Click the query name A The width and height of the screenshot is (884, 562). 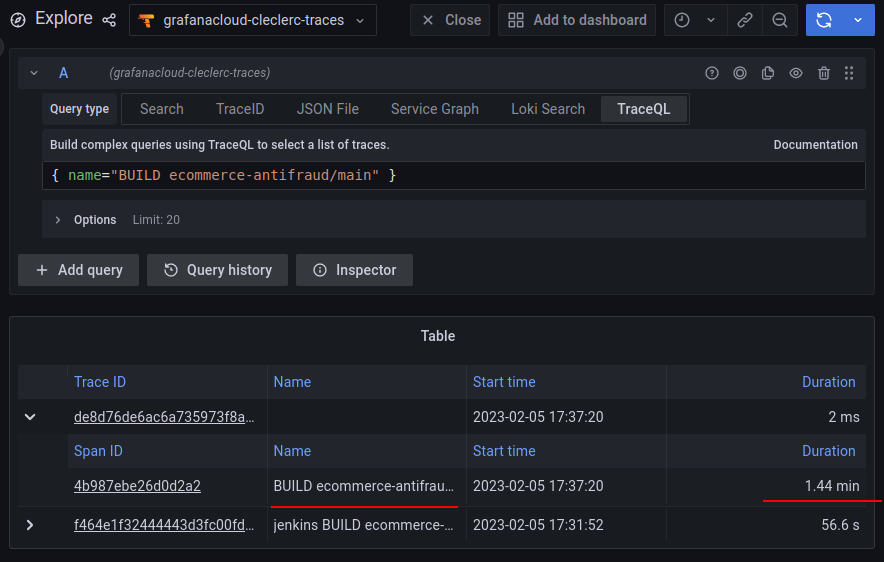coord(64,73)
